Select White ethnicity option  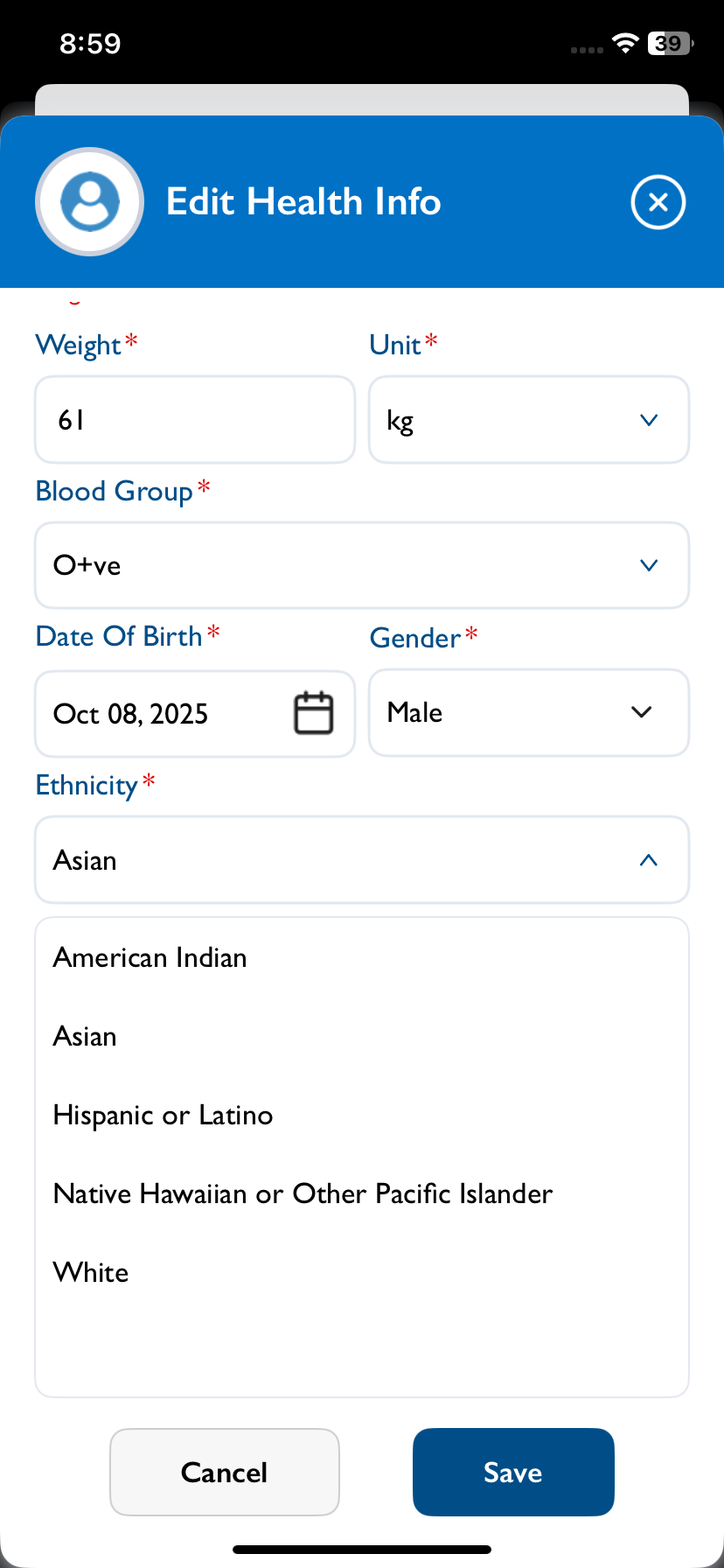91,1272
